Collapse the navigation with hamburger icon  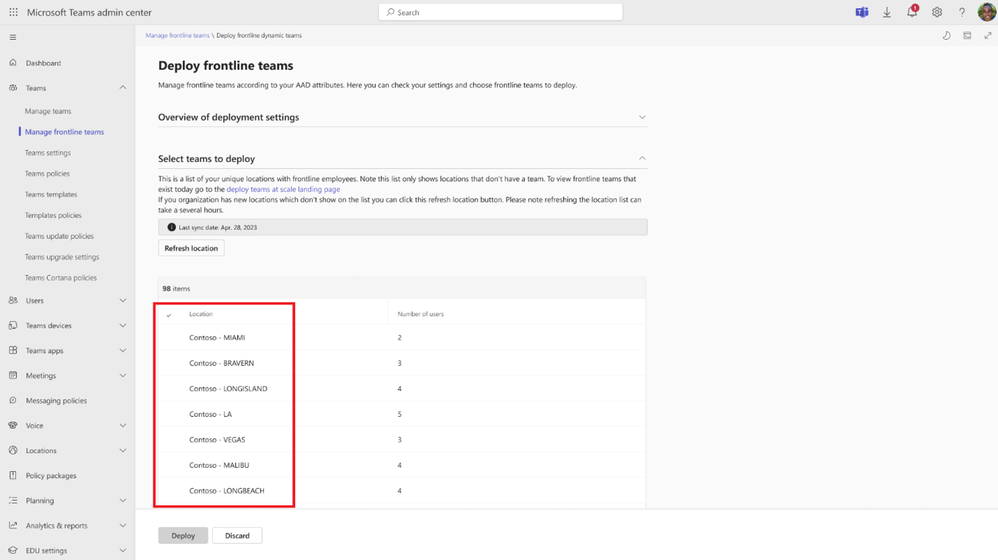tap(13, 37)
